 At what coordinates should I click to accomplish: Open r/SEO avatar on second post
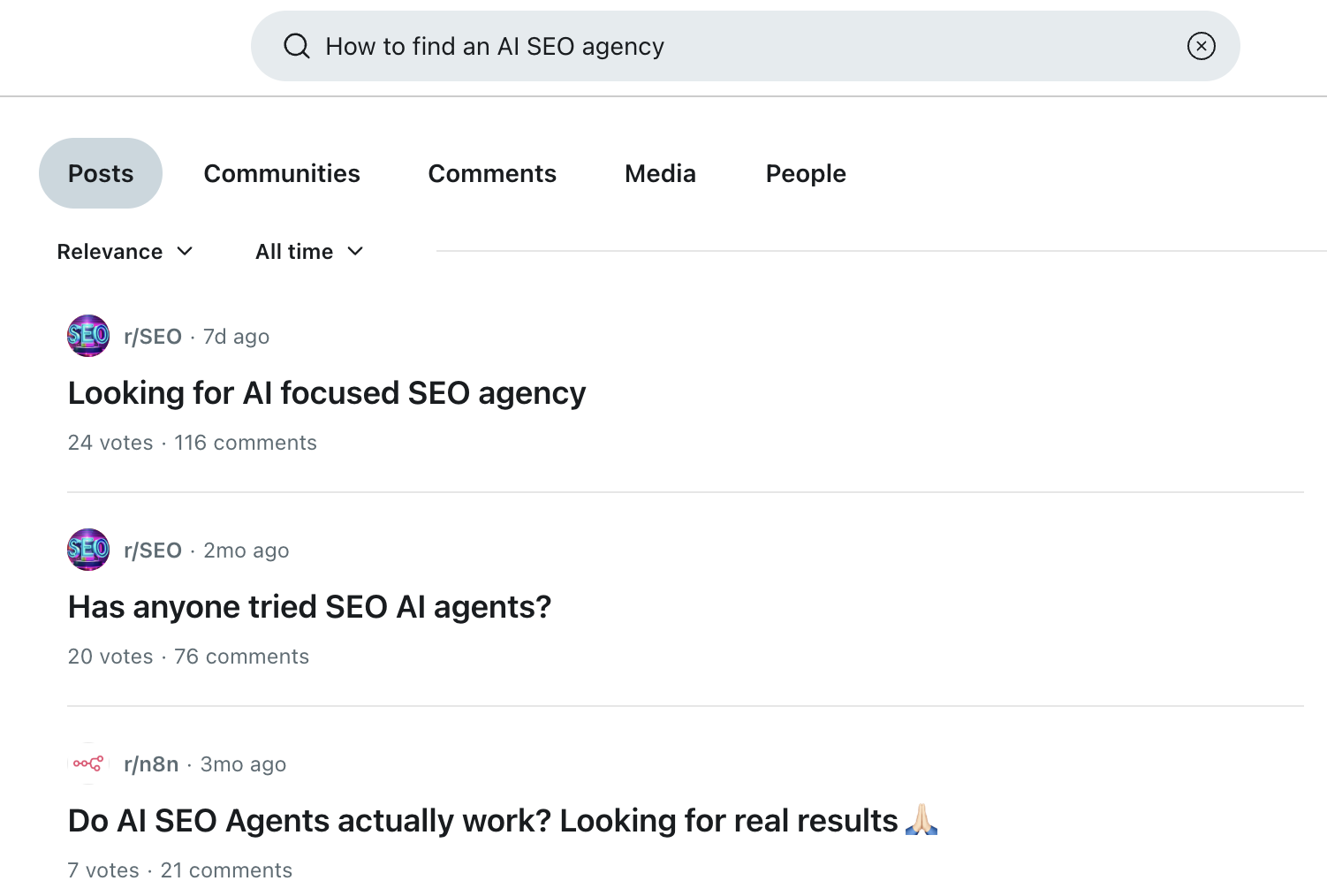[88, 550]
